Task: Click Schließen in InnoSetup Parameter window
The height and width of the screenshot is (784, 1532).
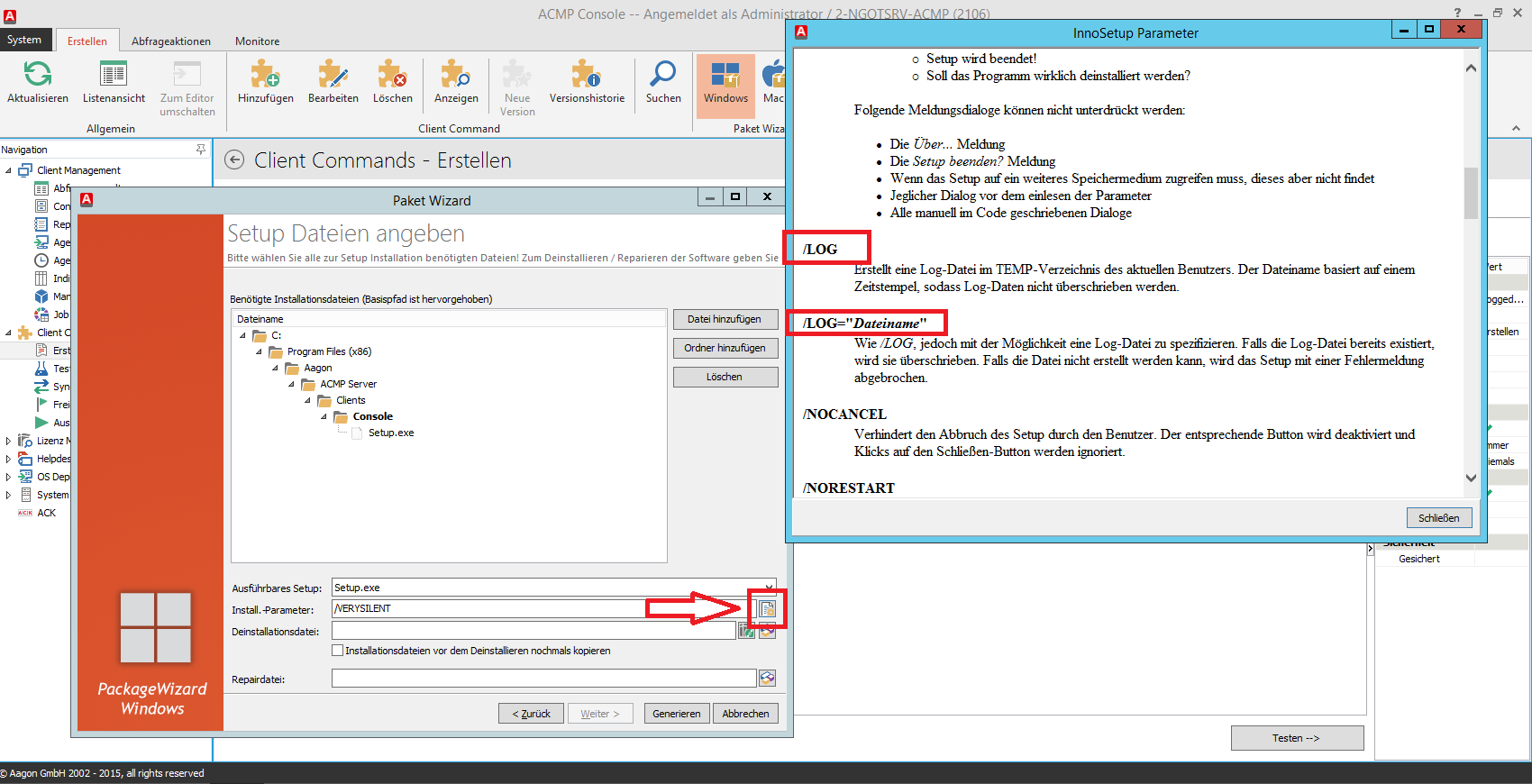Action: click(1439, 518)
